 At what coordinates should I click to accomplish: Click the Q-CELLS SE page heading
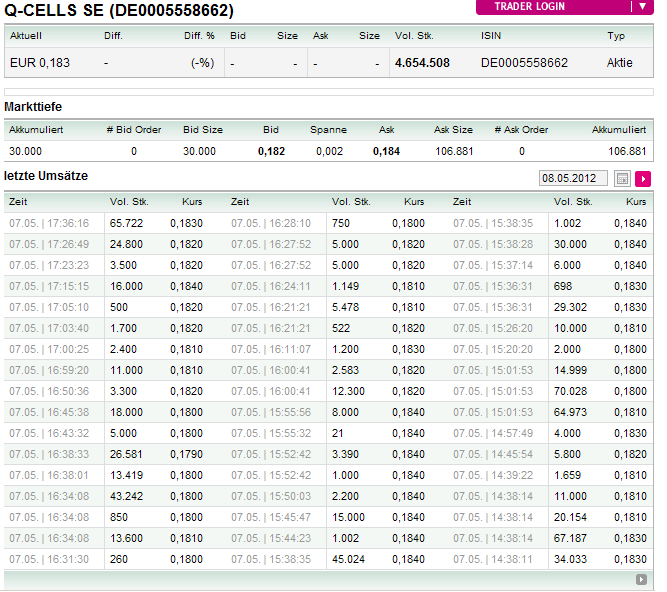(x=119, y=11)
